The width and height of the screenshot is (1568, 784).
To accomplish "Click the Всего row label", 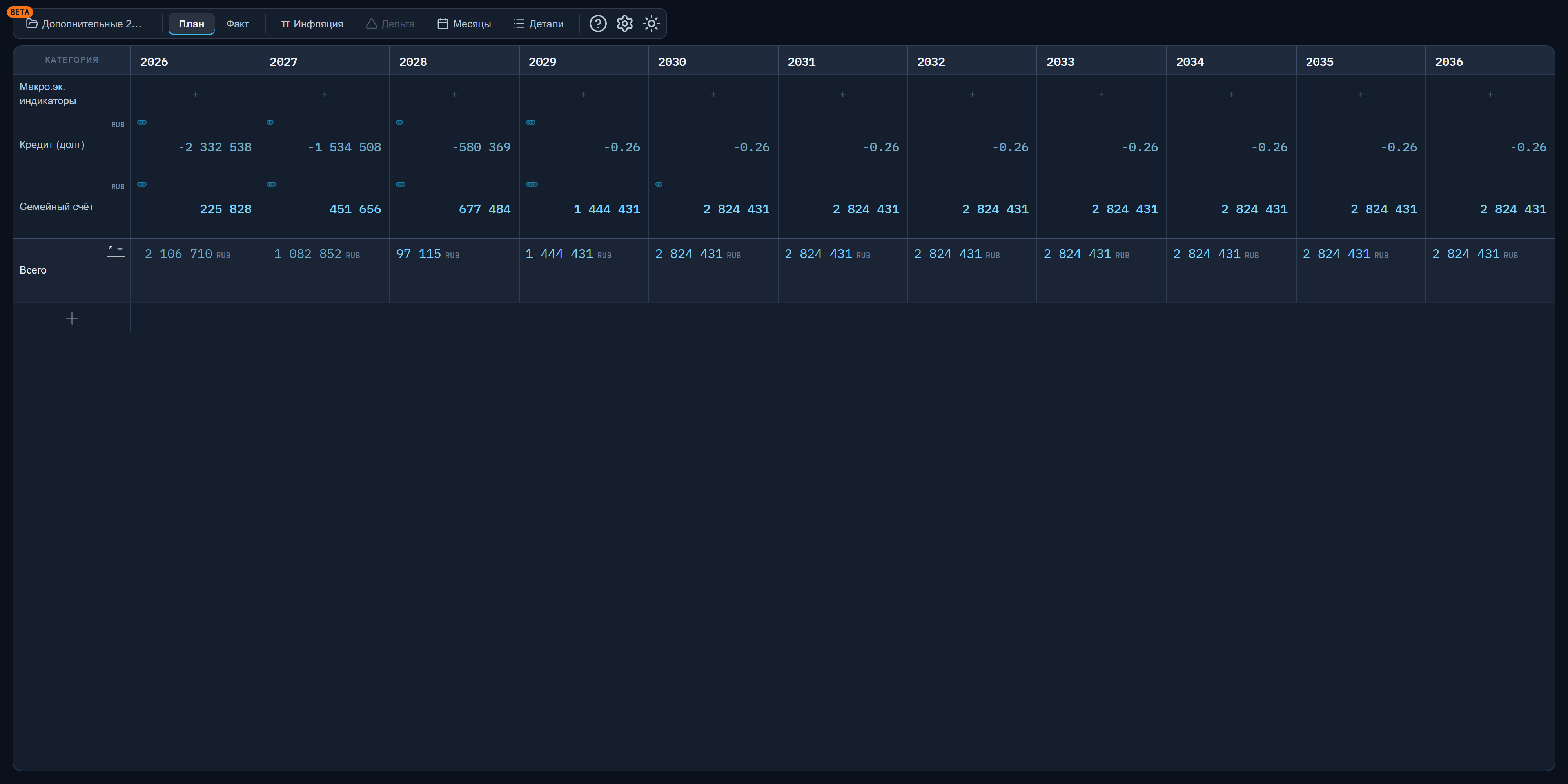I will [x=33, y=270].
